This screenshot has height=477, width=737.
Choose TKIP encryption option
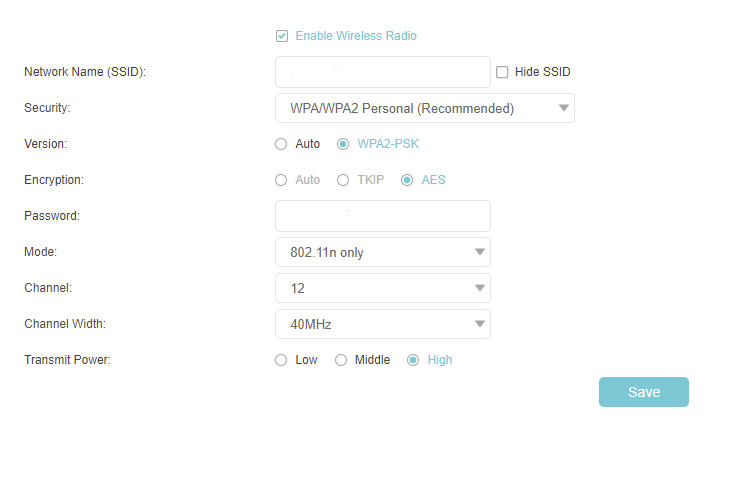(x=343, y=180)
